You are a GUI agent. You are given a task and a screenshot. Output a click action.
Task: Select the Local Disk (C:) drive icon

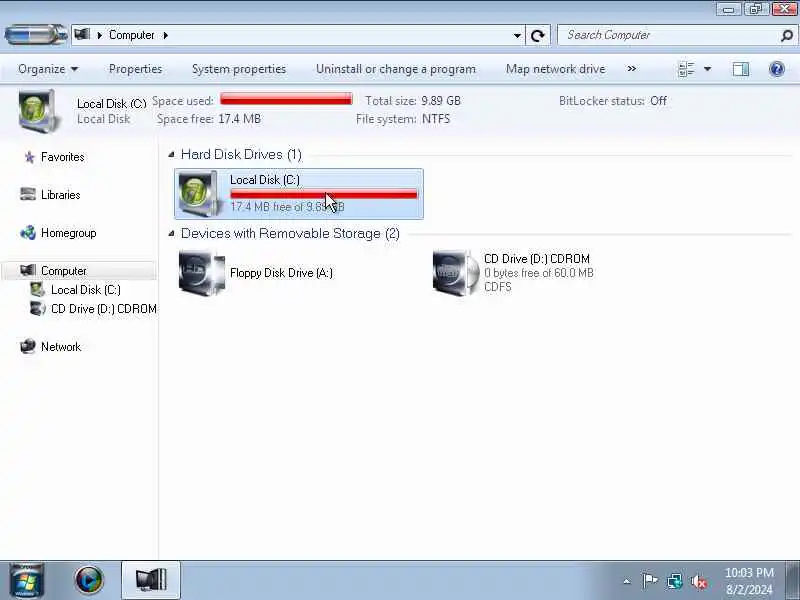tap(201, 194)
